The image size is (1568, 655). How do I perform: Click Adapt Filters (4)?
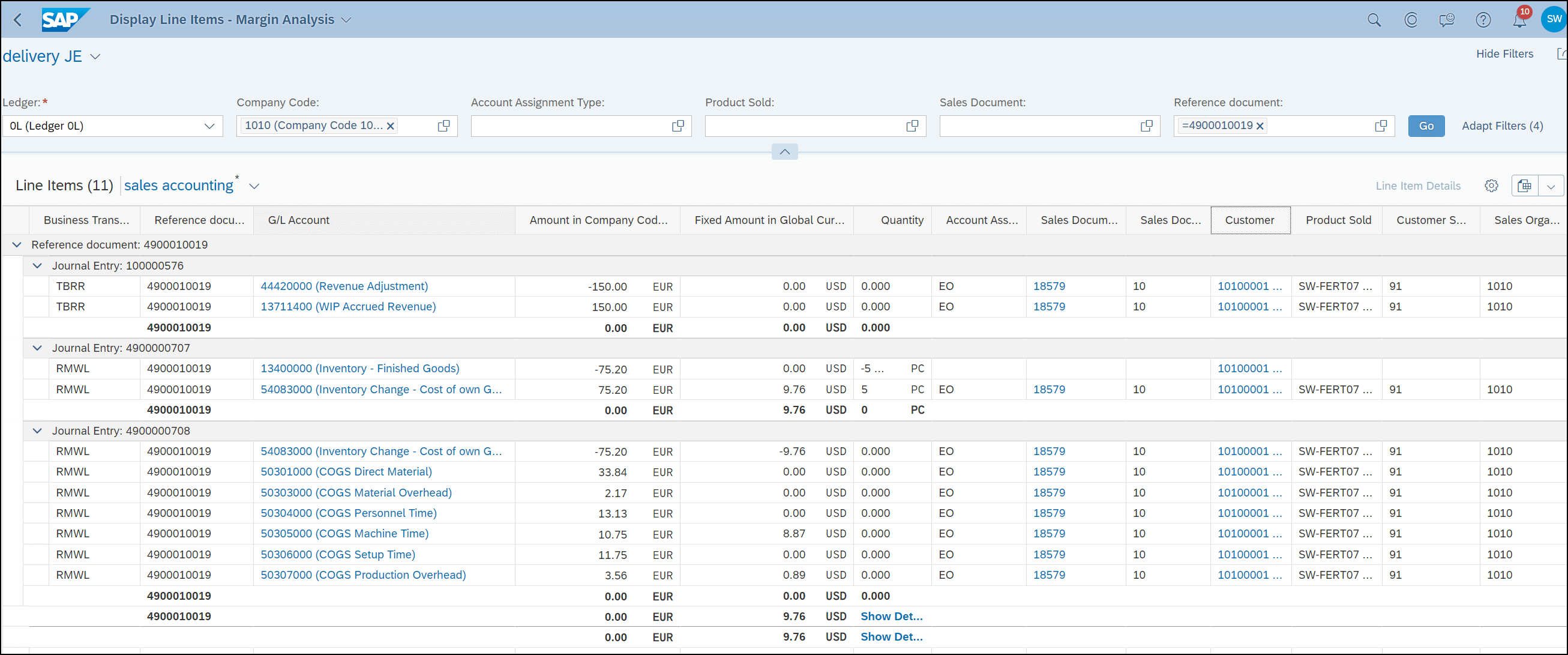[x=1501, y=125]
